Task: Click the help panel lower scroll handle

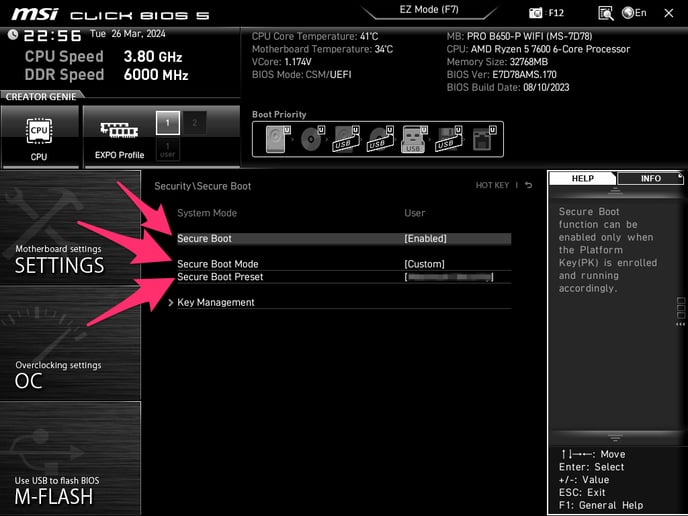Action: click(615, 438)
